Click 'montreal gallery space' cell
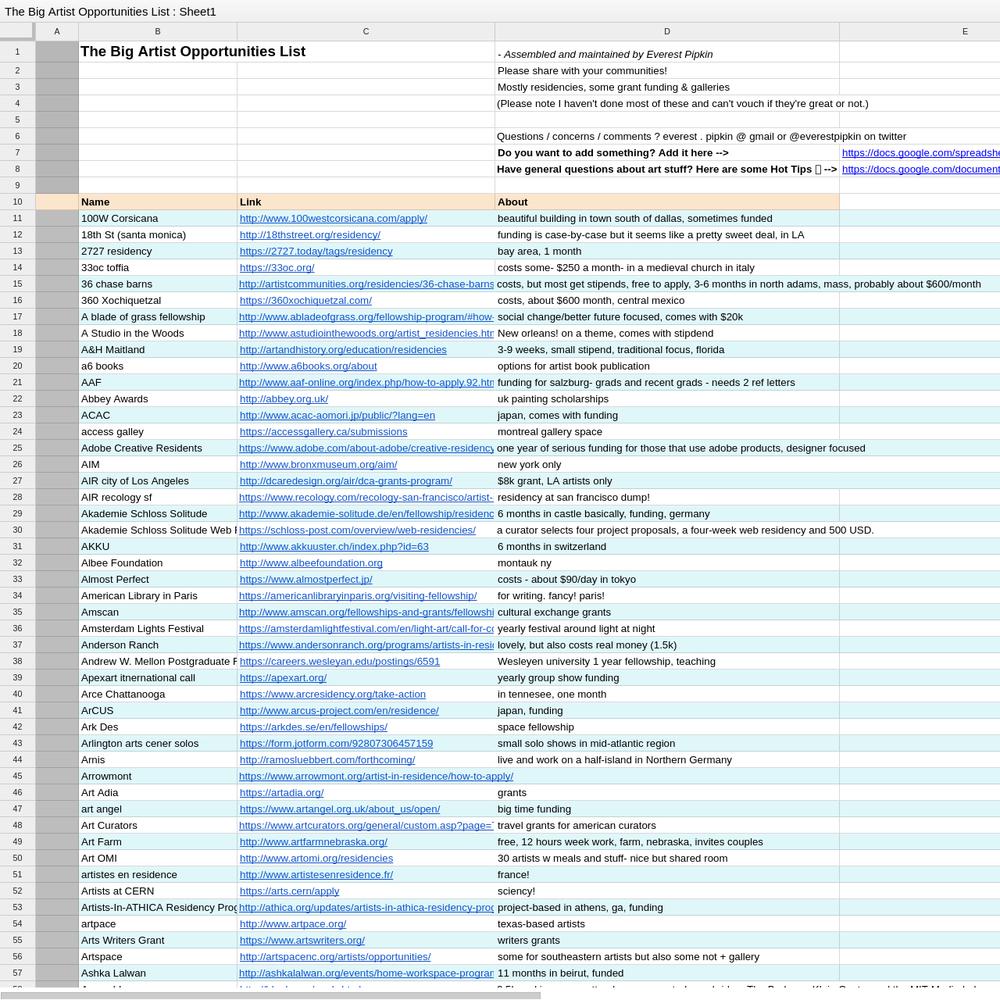The width and height of the screenshot is (1000, 1000). tap(667, 432)
